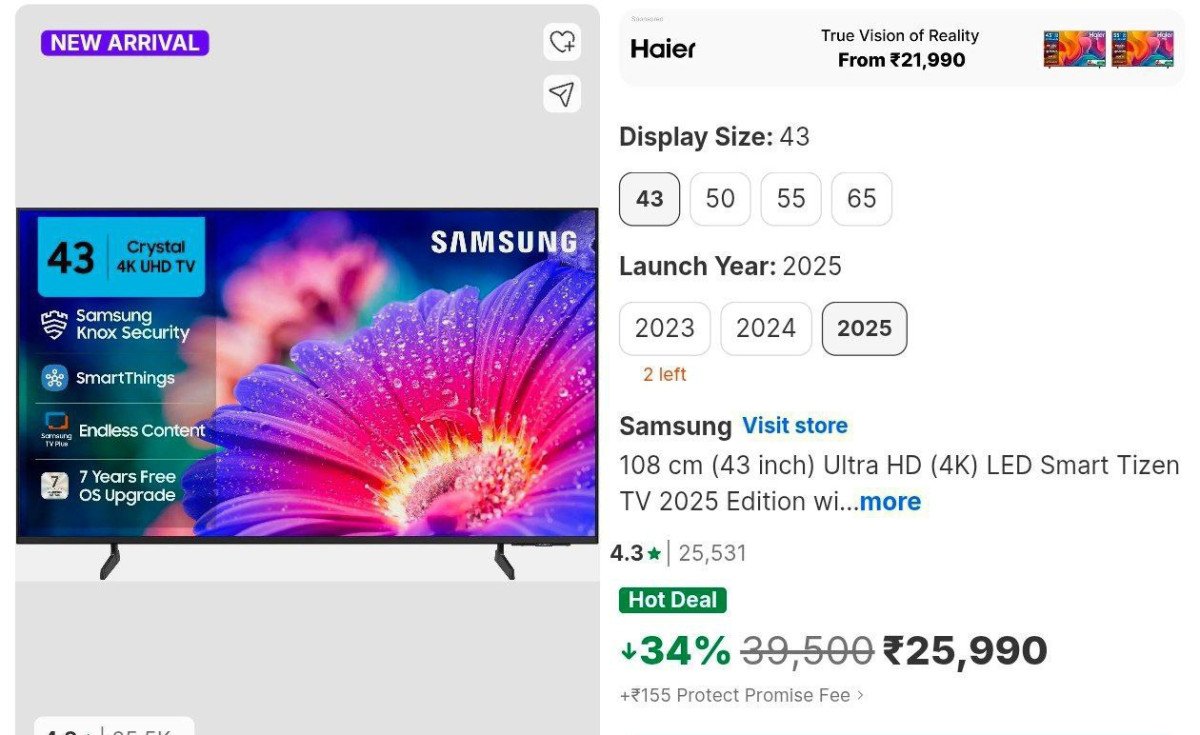This screenshot has width=1200, height=735.
Task: Expand Protect Promise Fee details chevron
Action: tap(860, 695)
